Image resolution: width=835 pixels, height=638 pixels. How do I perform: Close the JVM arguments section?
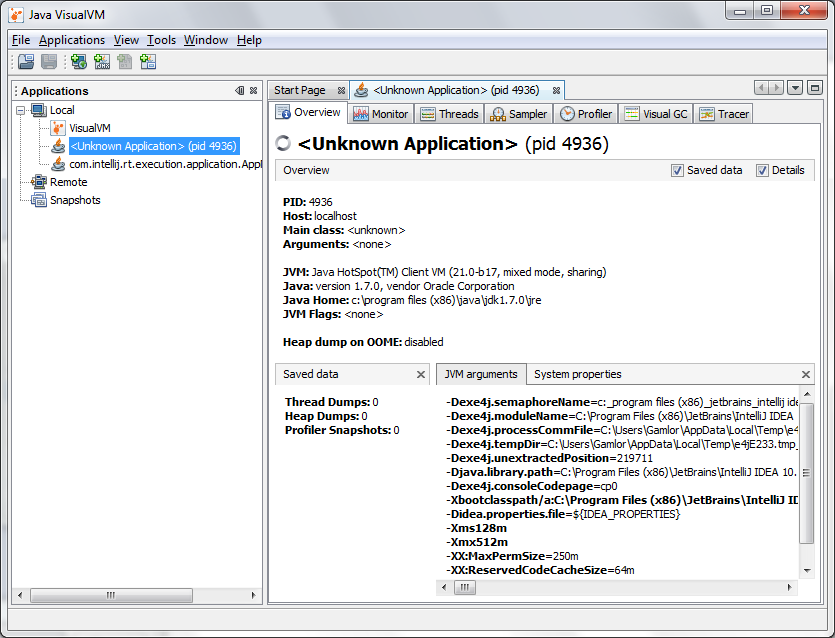click(x=806, y=374)
